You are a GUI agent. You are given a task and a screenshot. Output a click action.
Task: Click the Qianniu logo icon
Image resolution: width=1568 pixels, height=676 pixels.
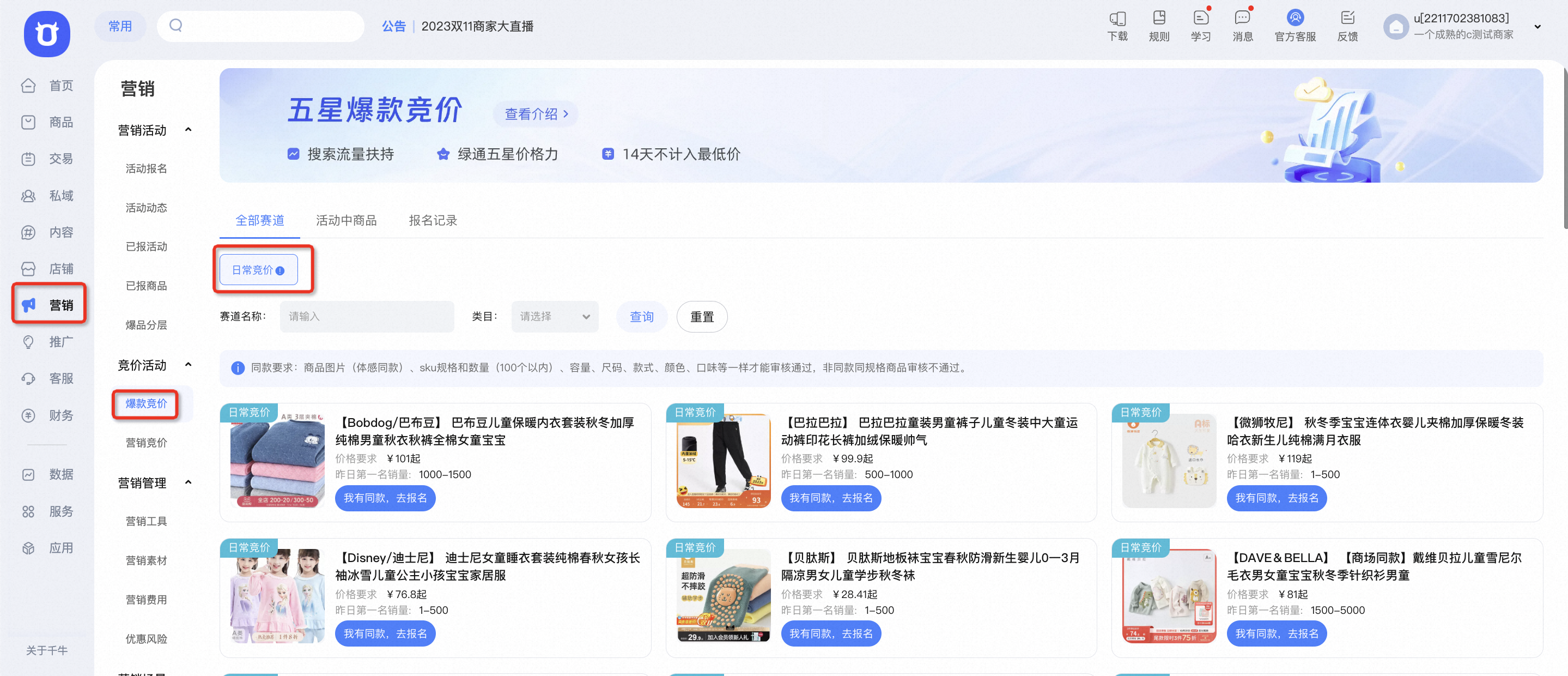[47, 34]
